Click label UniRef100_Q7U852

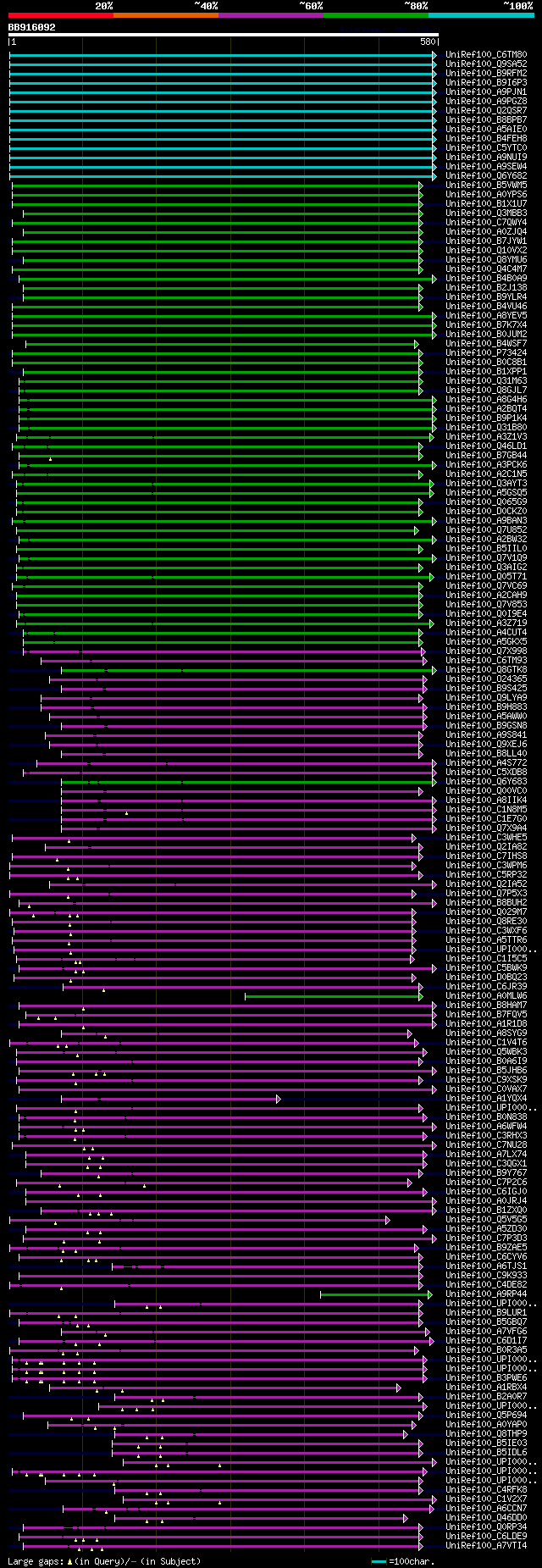[486, 530]
